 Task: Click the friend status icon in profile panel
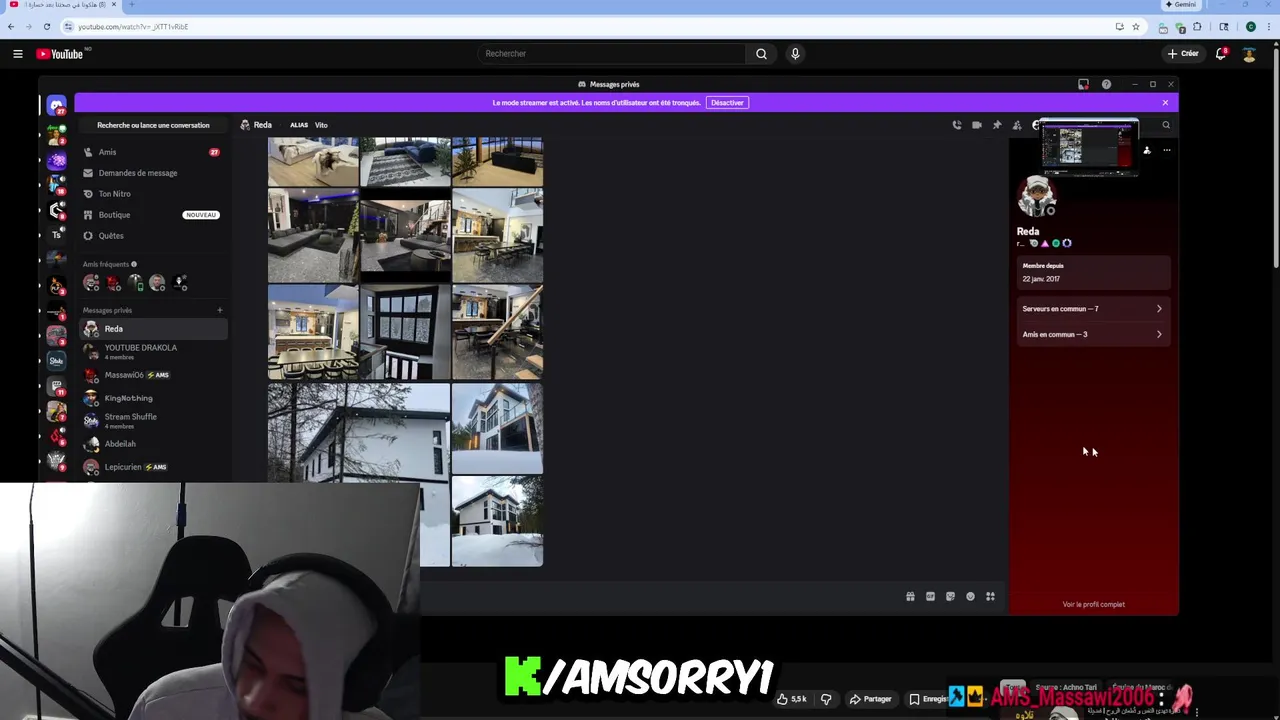point(1147,151)
